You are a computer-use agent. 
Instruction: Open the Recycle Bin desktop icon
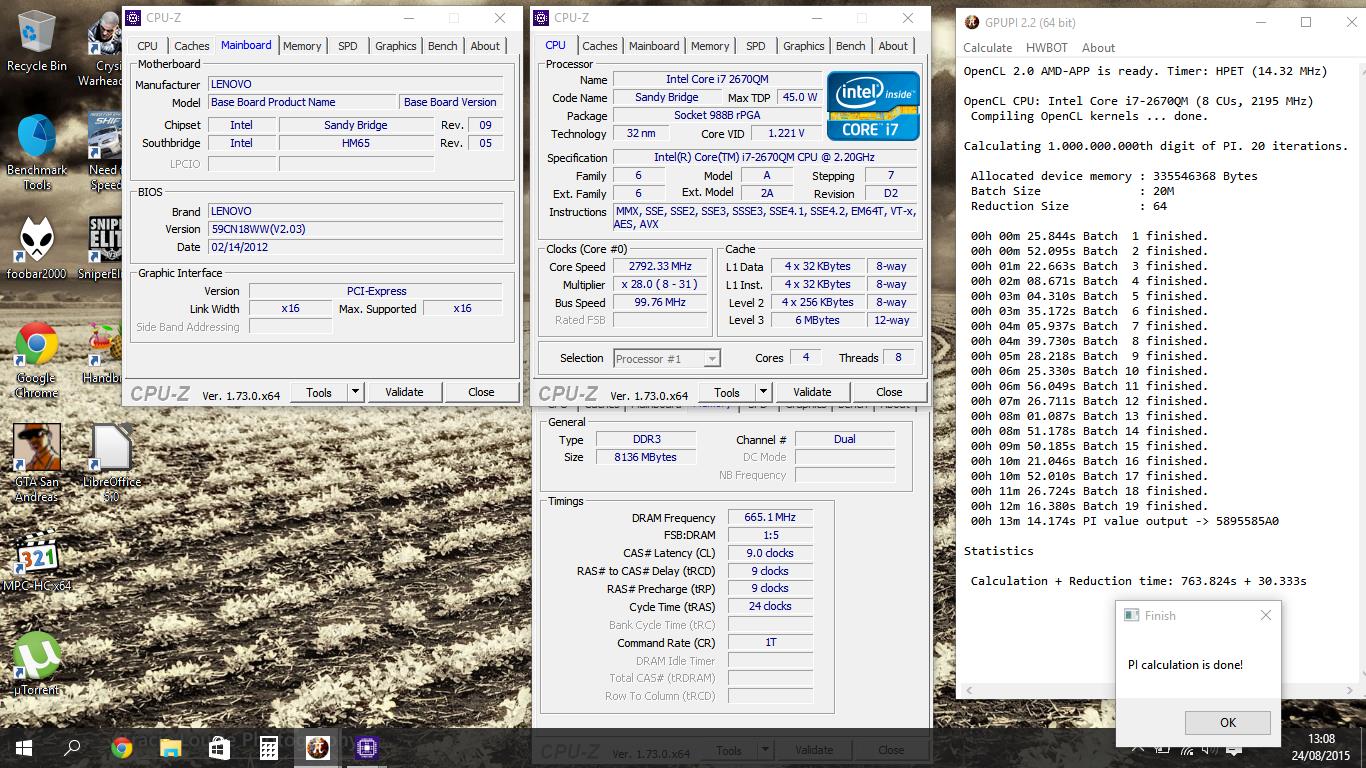[x=37, y=42]
